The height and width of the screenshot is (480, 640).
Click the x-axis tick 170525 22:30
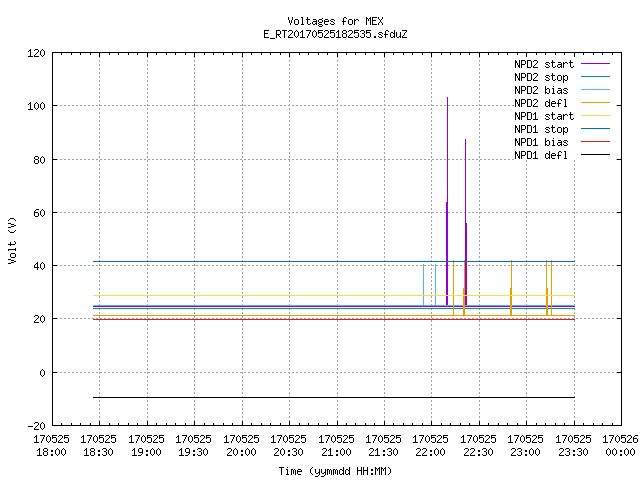pyautogui.click(x=479, y=446)
